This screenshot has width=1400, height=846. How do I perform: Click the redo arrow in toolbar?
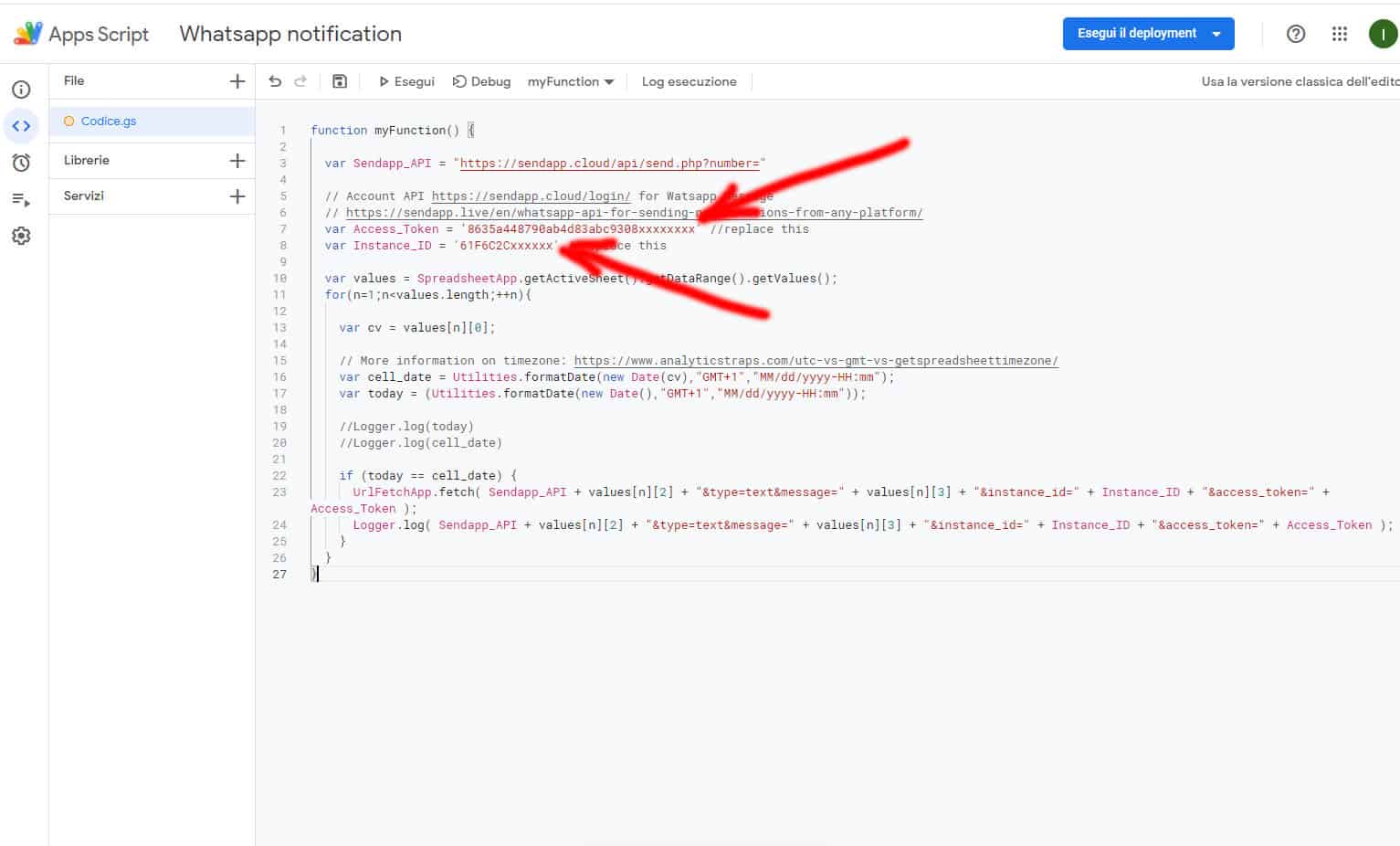pyautogui.click(x=300, y=81)
